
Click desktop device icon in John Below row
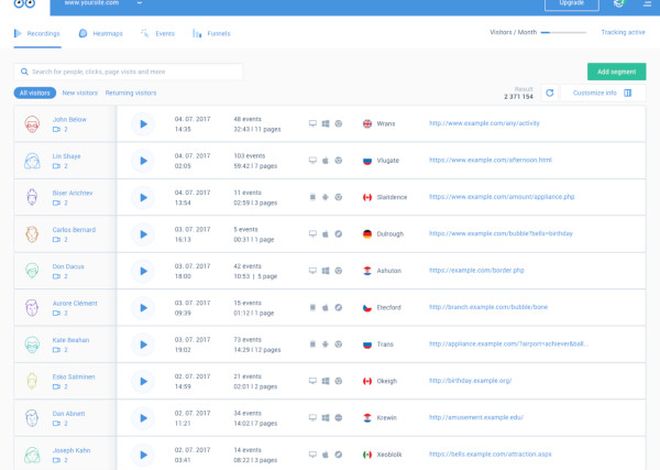pyautogui.click(x=312, y=123)
